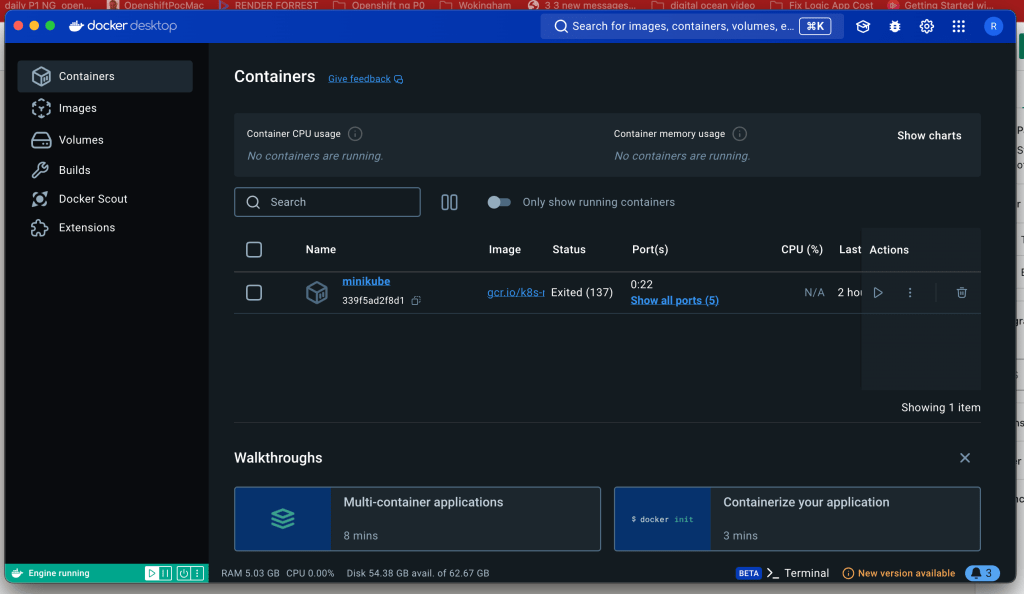Open the minikube container link
Screen dimensions: 1024x594
(366, 281)
